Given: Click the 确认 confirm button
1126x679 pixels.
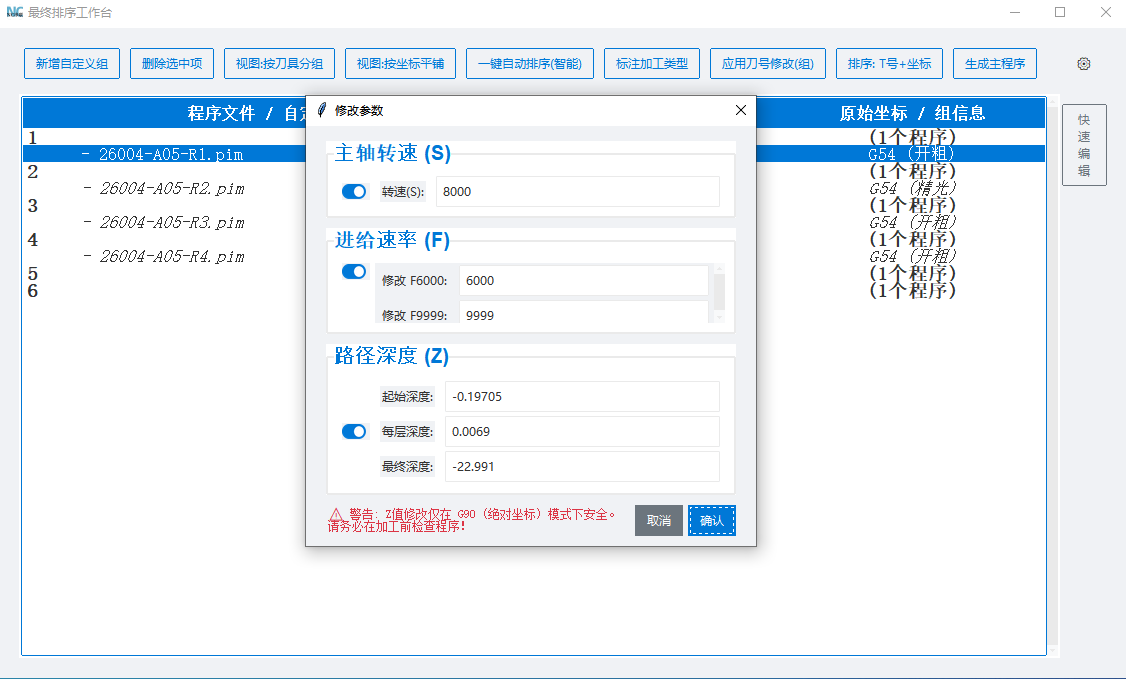Looking at the screenshot, I should click(x=712, y=520).
